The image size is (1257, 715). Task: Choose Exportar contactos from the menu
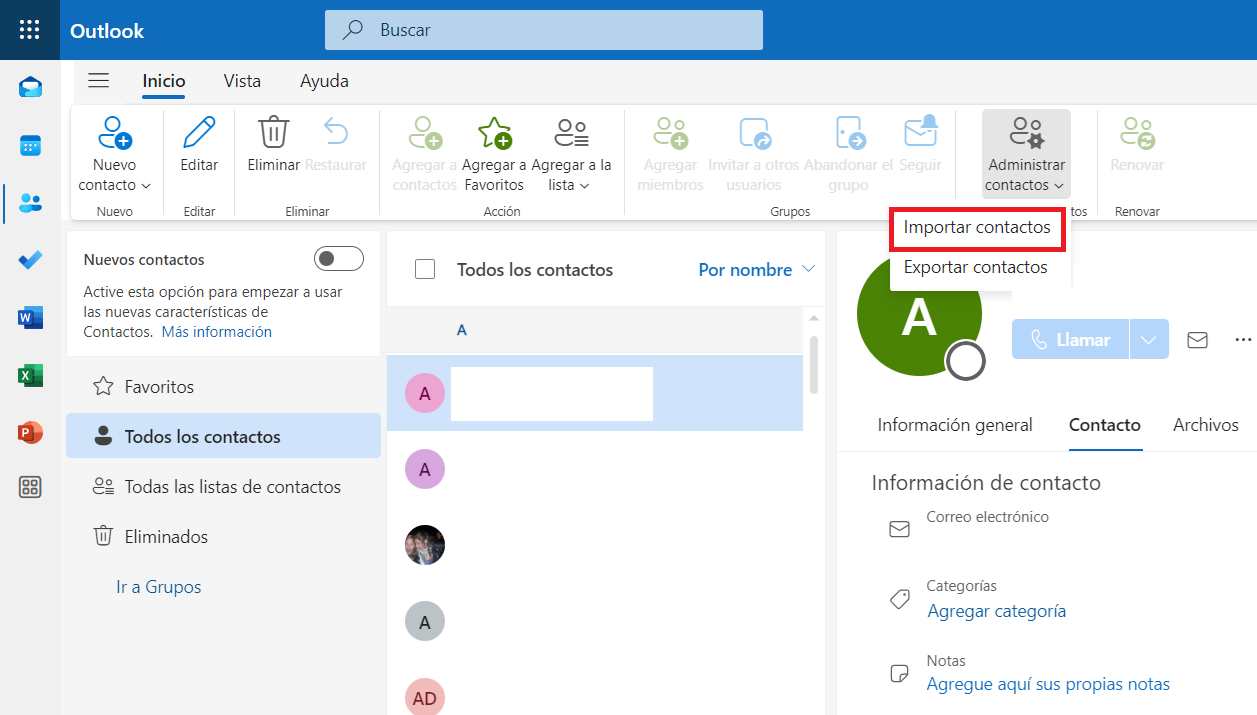tap(975, 267)
